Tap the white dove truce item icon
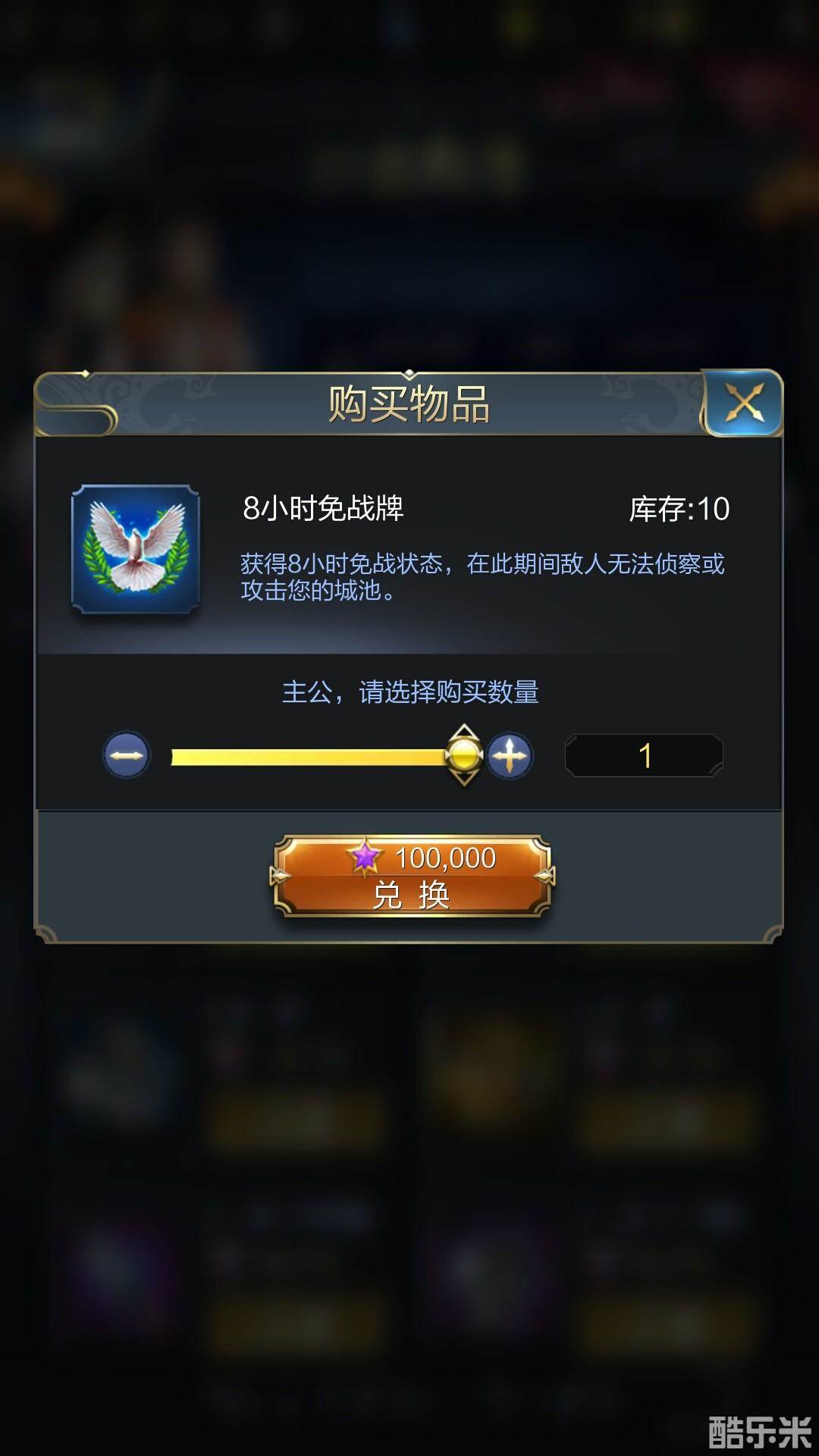 pyautogui.click(x=136, y=548)
